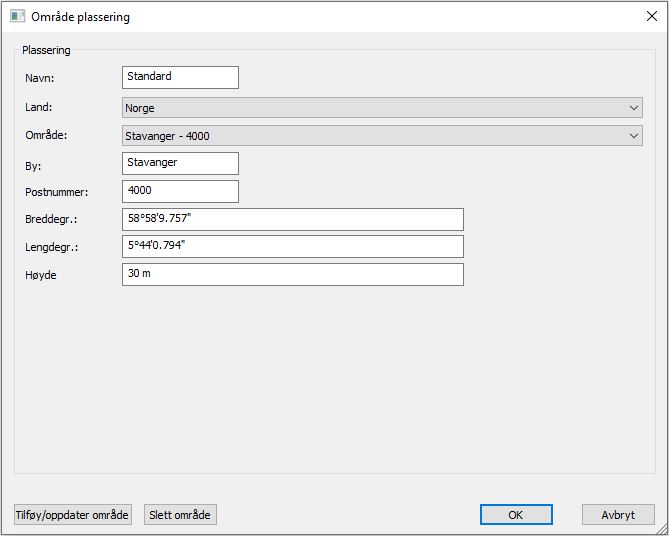
Task: Click the Postnummer: label text
Action: pyautogui.click(x=56, y=192)
